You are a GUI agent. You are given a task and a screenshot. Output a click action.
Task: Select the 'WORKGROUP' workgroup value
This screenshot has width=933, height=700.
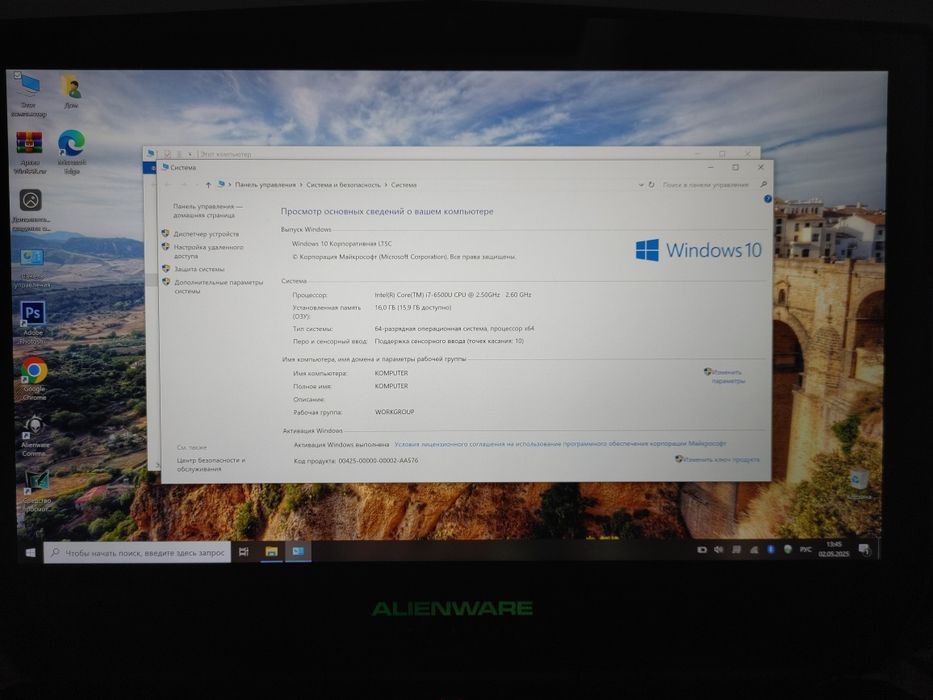pyautogui.click(x=395, y=412)
